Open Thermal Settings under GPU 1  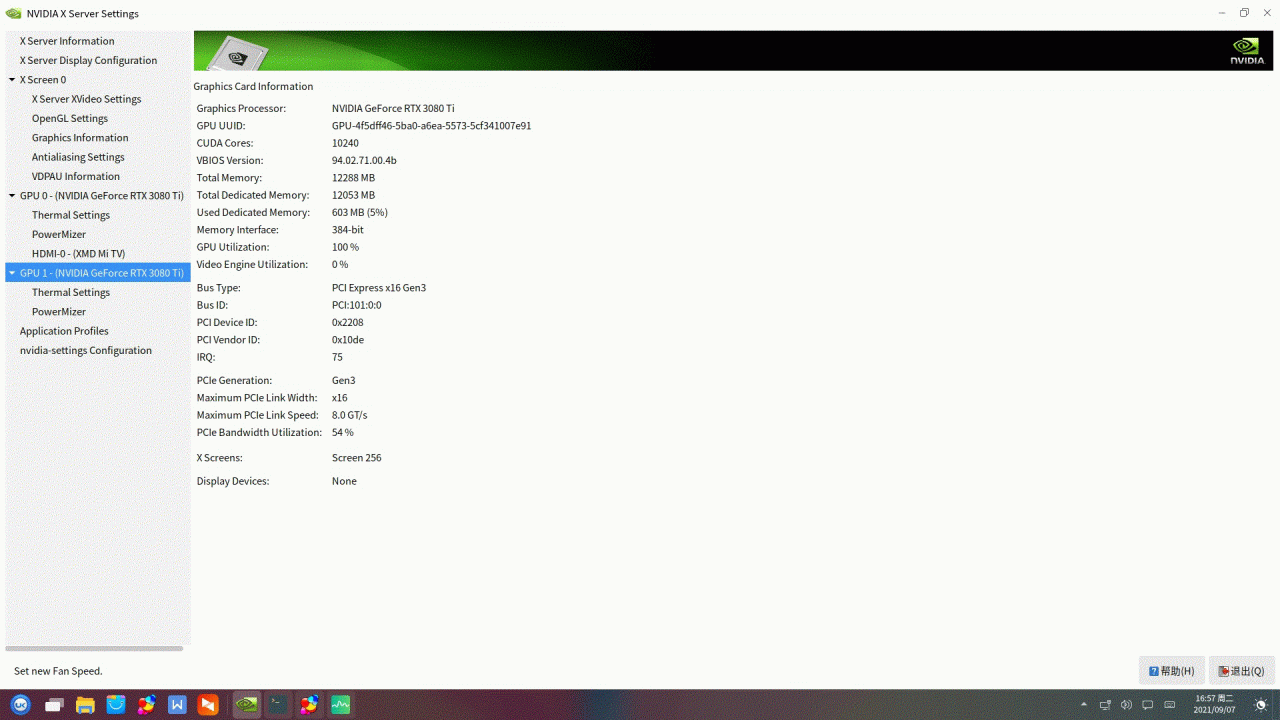click(x=70, y=292)
